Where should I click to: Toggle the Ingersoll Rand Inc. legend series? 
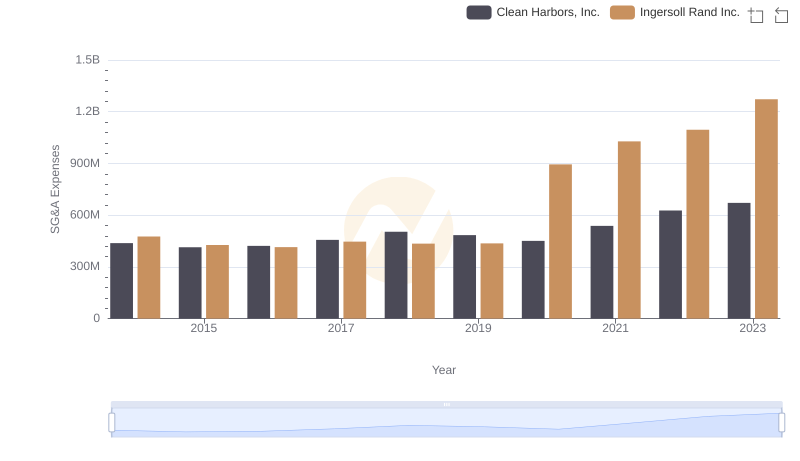point(674,12)
